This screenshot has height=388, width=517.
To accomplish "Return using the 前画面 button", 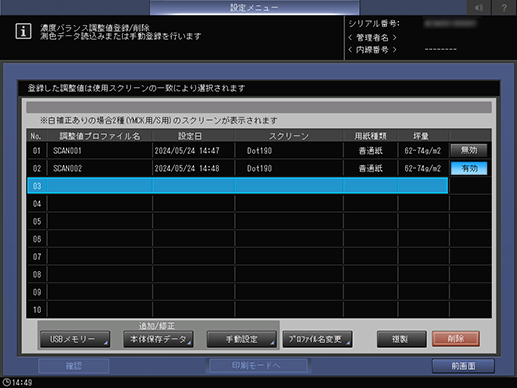I will coord(463,366).
